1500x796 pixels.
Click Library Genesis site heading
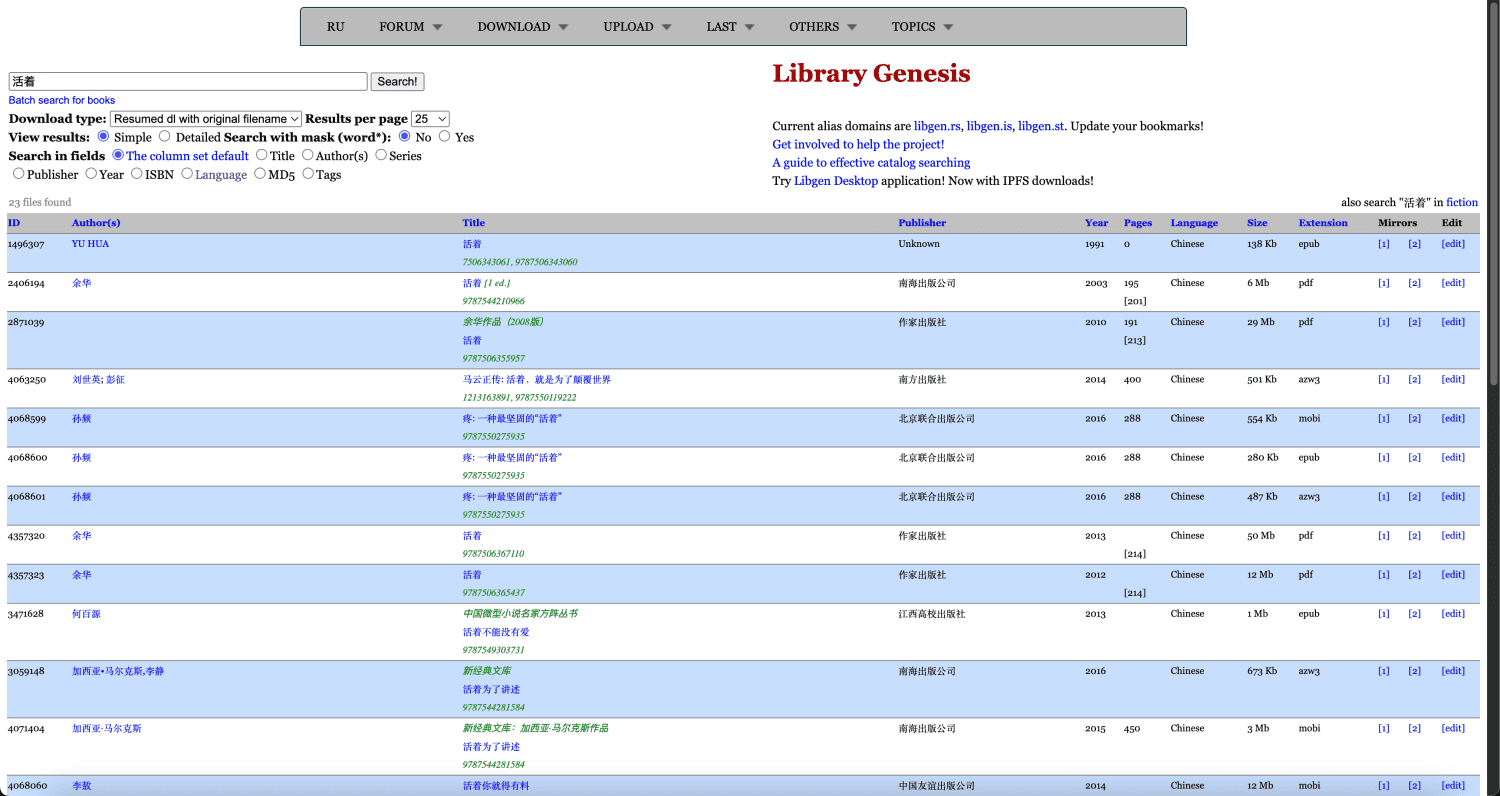coord(871,74)
